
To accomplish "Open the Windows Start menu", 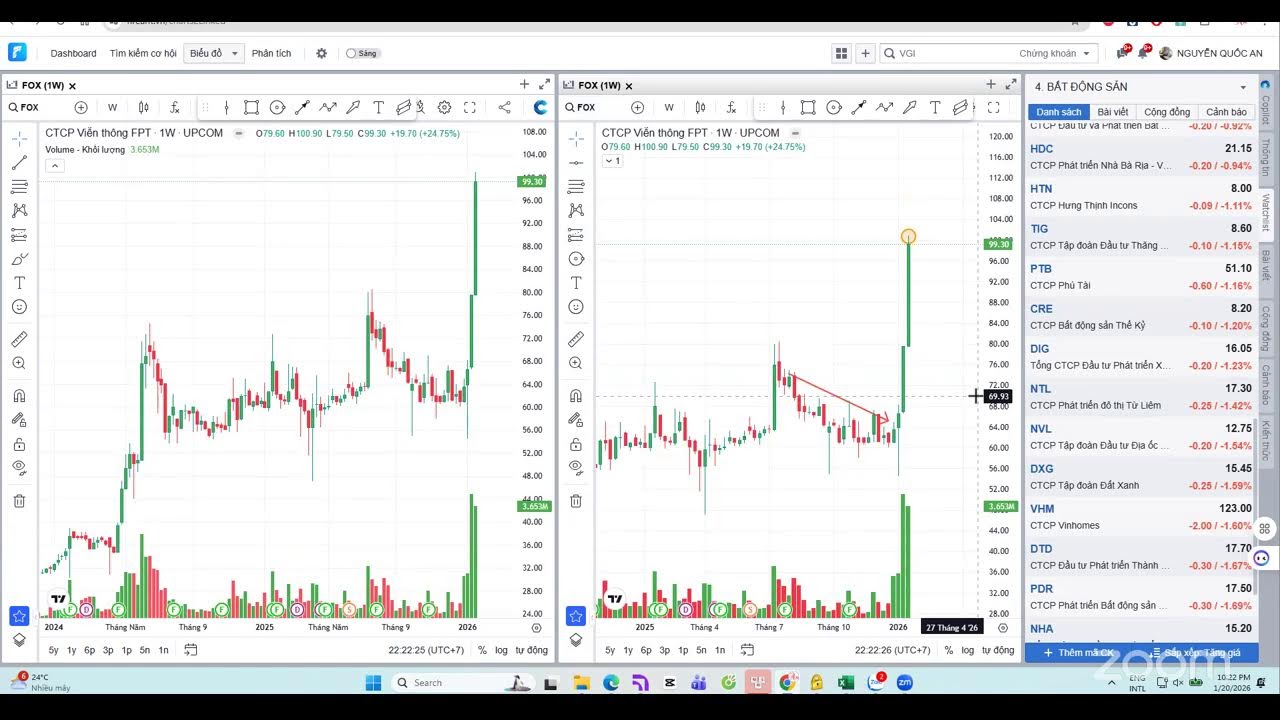I will [373, 683].
